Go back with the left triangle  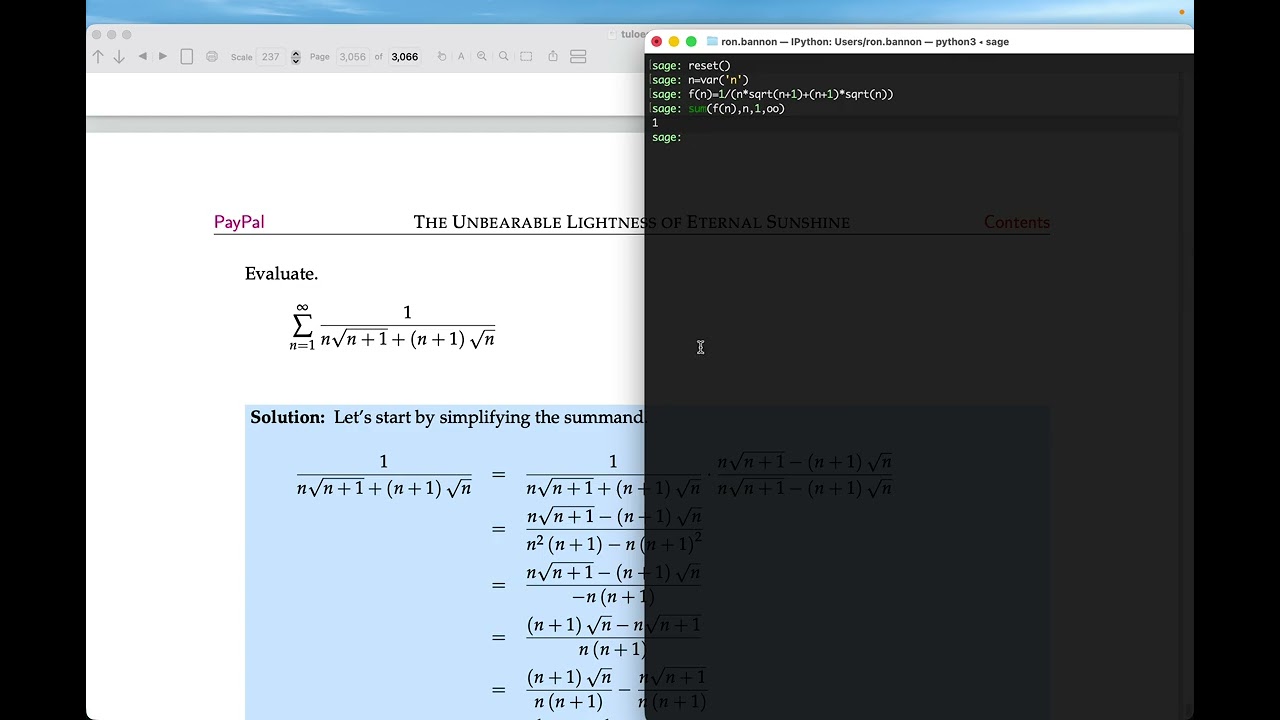coord(142,57)
